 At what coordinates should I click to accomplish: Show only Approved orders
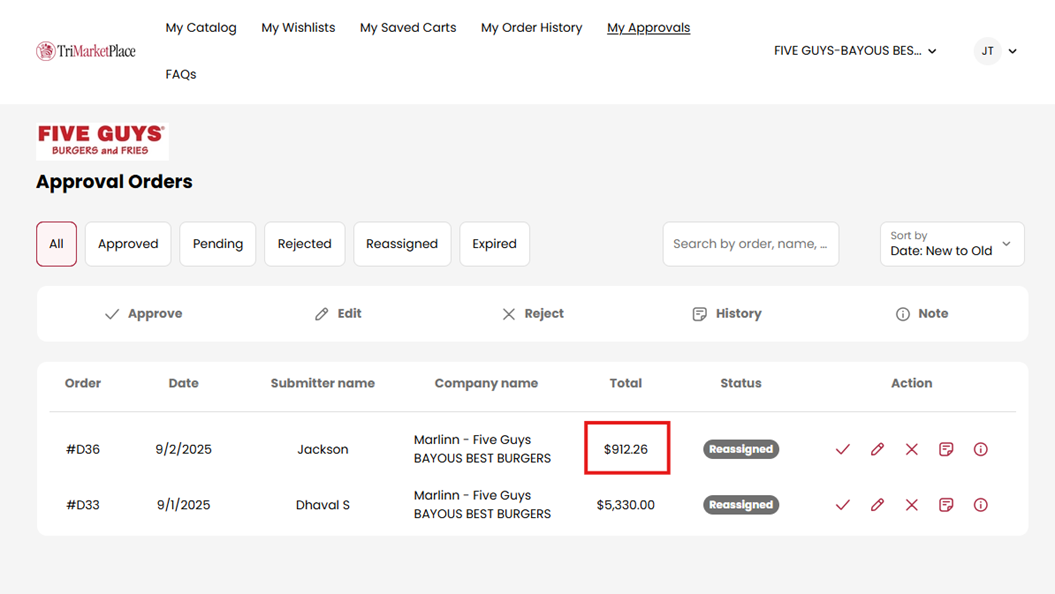pyautogui.click(x=128, y=244)
